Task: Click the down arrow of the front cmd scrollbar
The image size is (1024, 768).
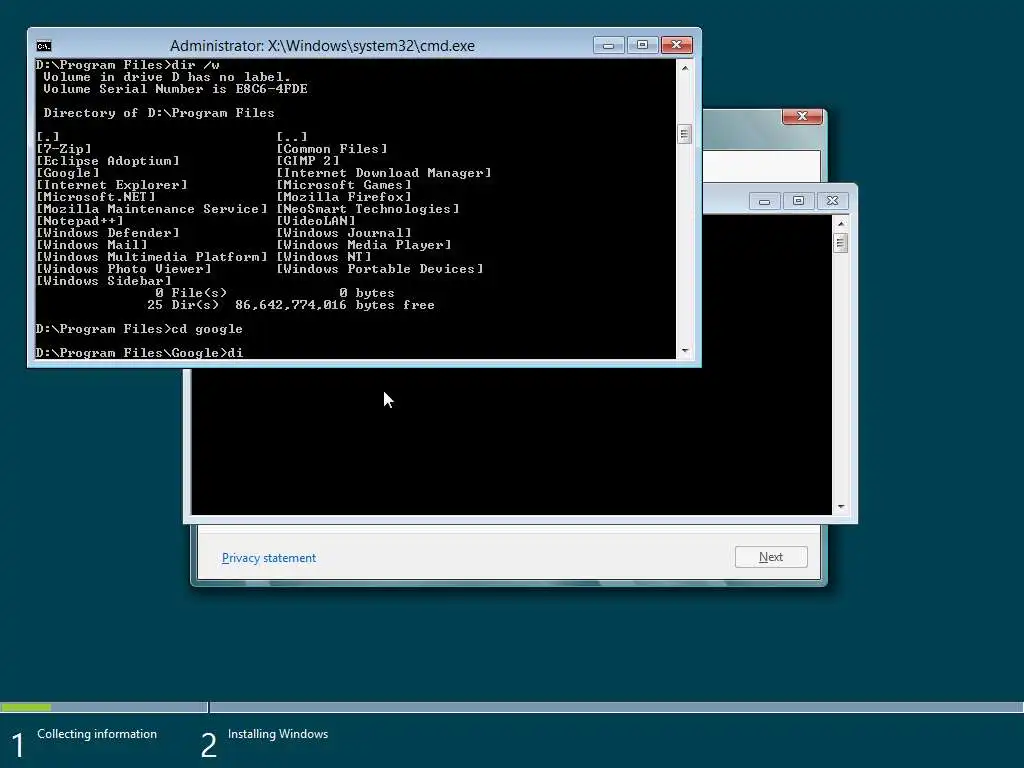Action: pos(684,351)
